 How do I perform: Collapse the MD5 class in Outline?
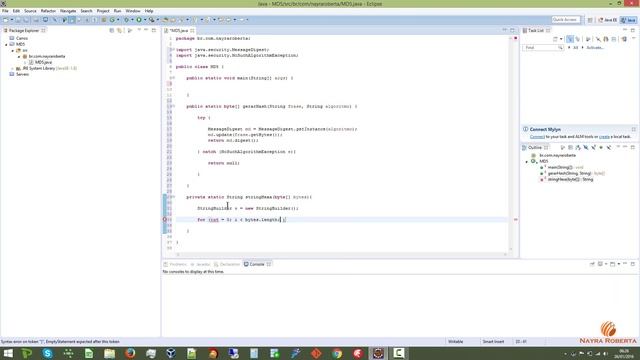click(x=527, y=162)
